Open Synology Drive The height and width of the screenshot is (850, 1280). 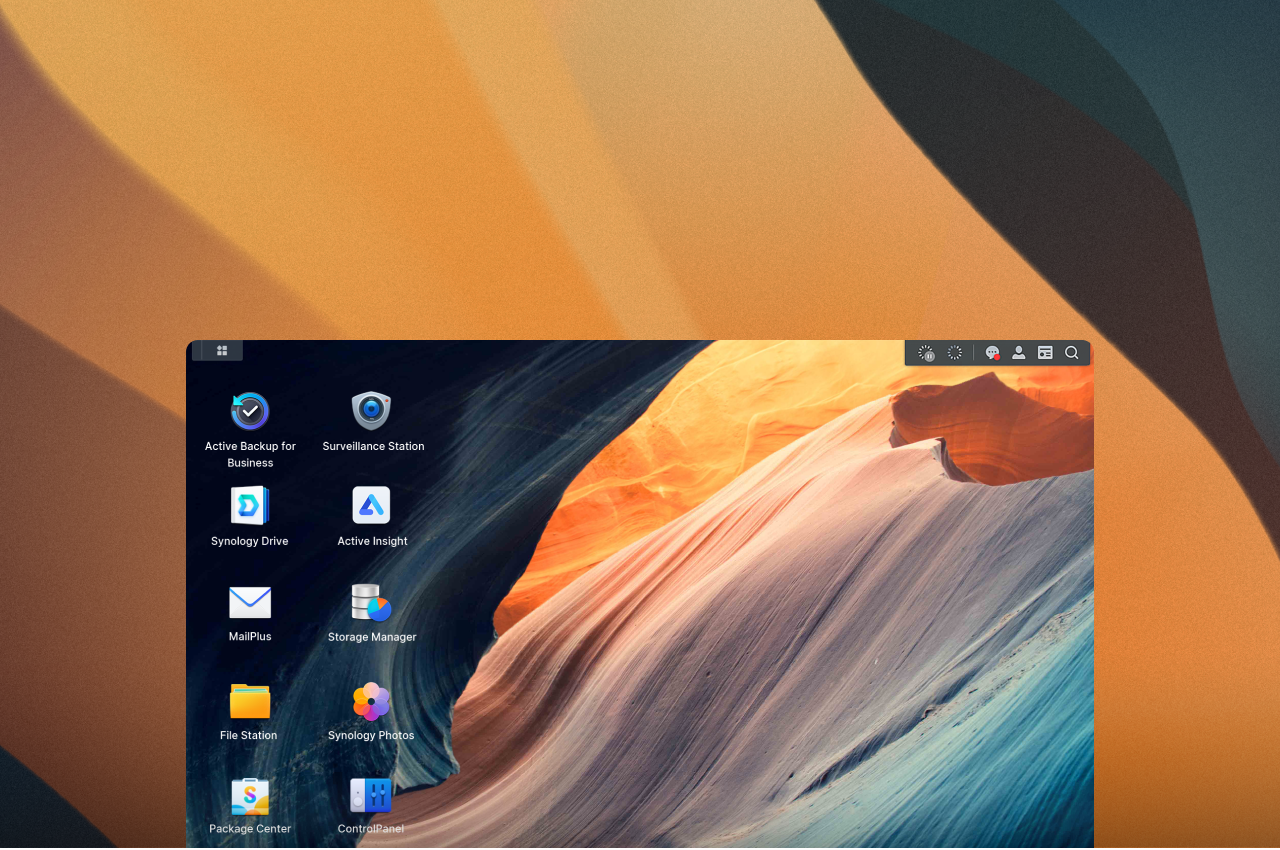[250, 505]
